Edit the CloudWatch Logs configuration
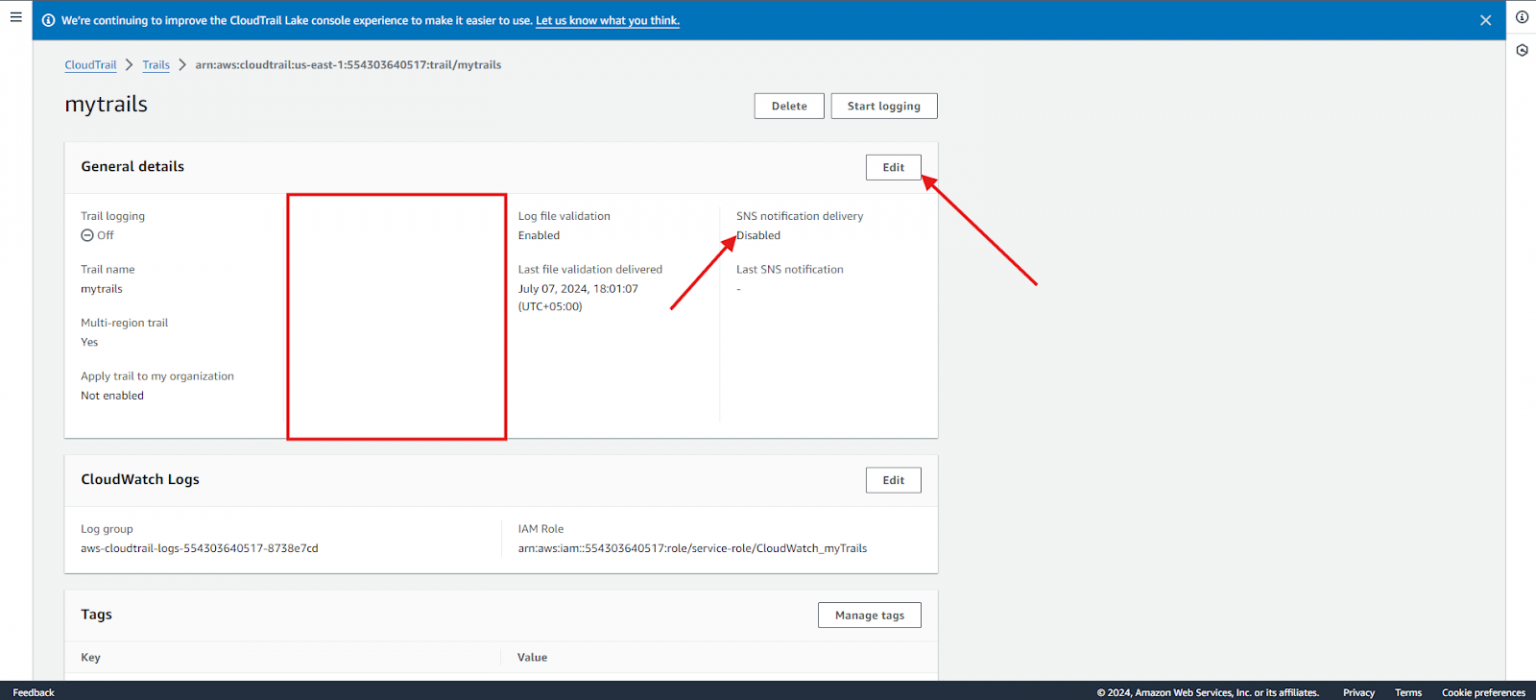1536x700 pixels. 893,480
